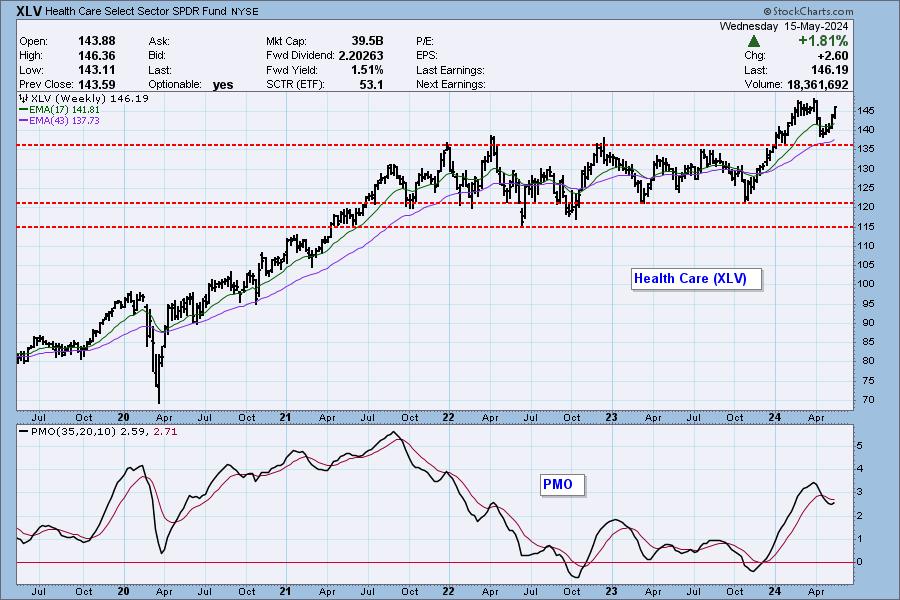Click the NYSE exchange label
Screen dimensions: 900x600
click(x=245, y=12)
